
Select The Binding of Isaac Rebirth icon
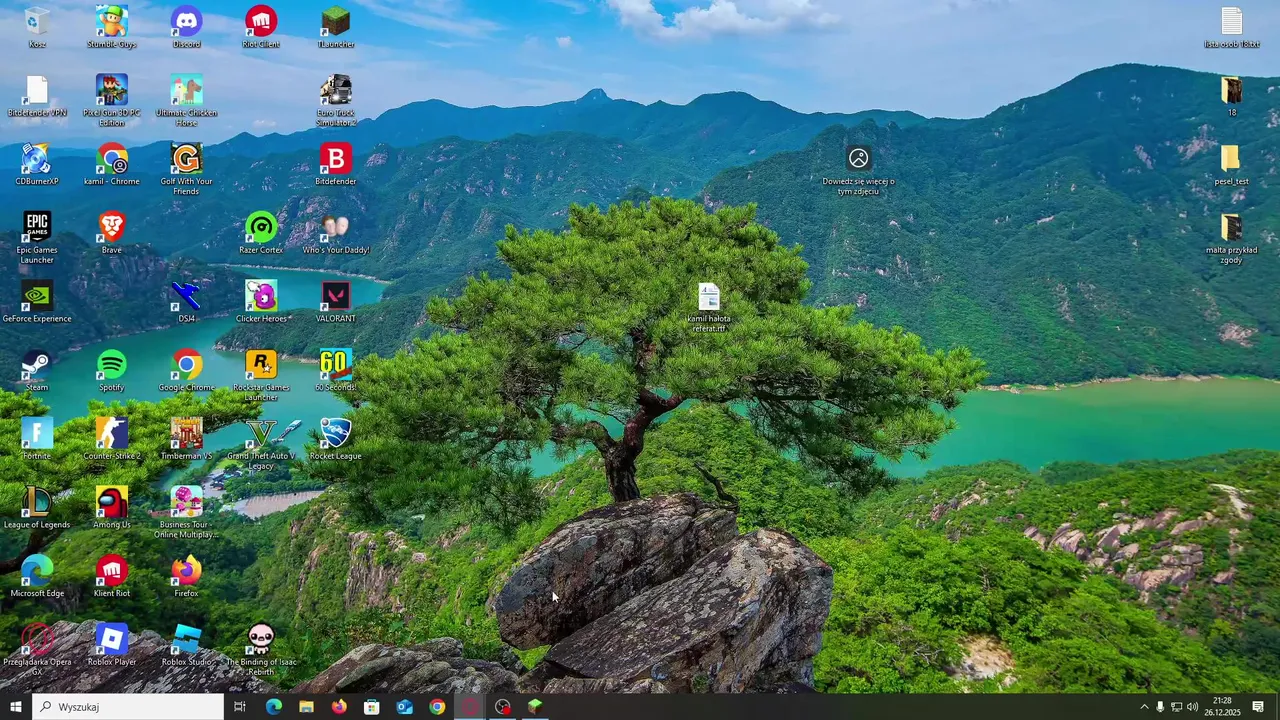tap(261, 649)
